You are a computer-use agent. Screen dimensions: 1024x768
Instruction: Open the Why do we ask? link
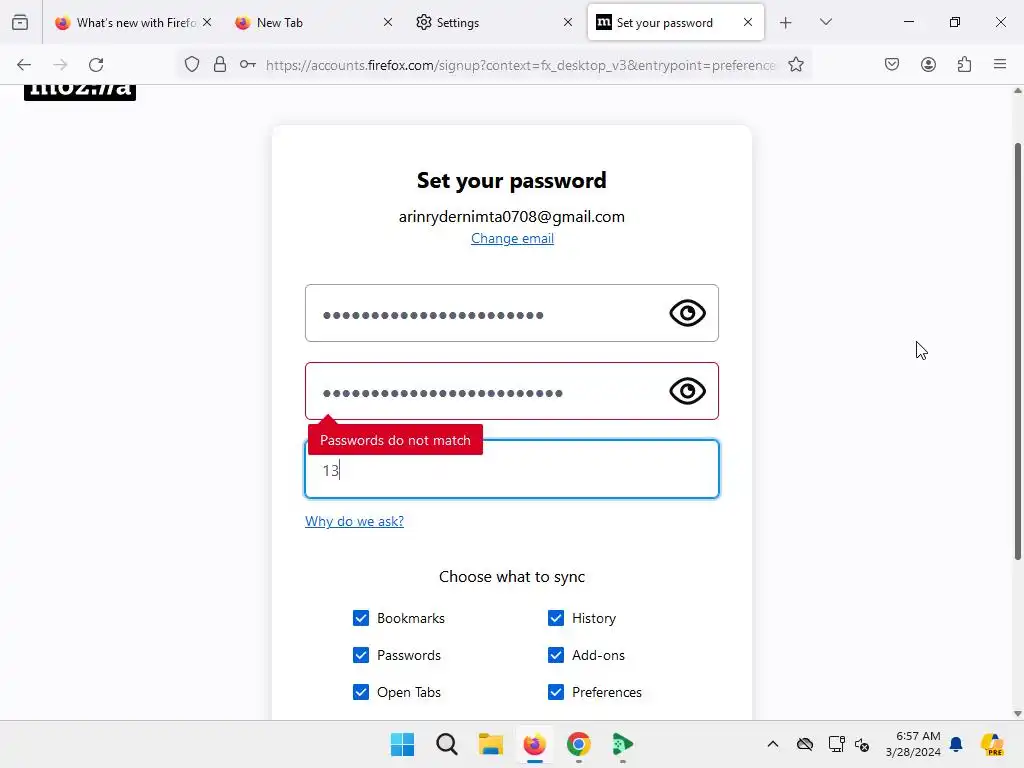click(x=355, y=521)
